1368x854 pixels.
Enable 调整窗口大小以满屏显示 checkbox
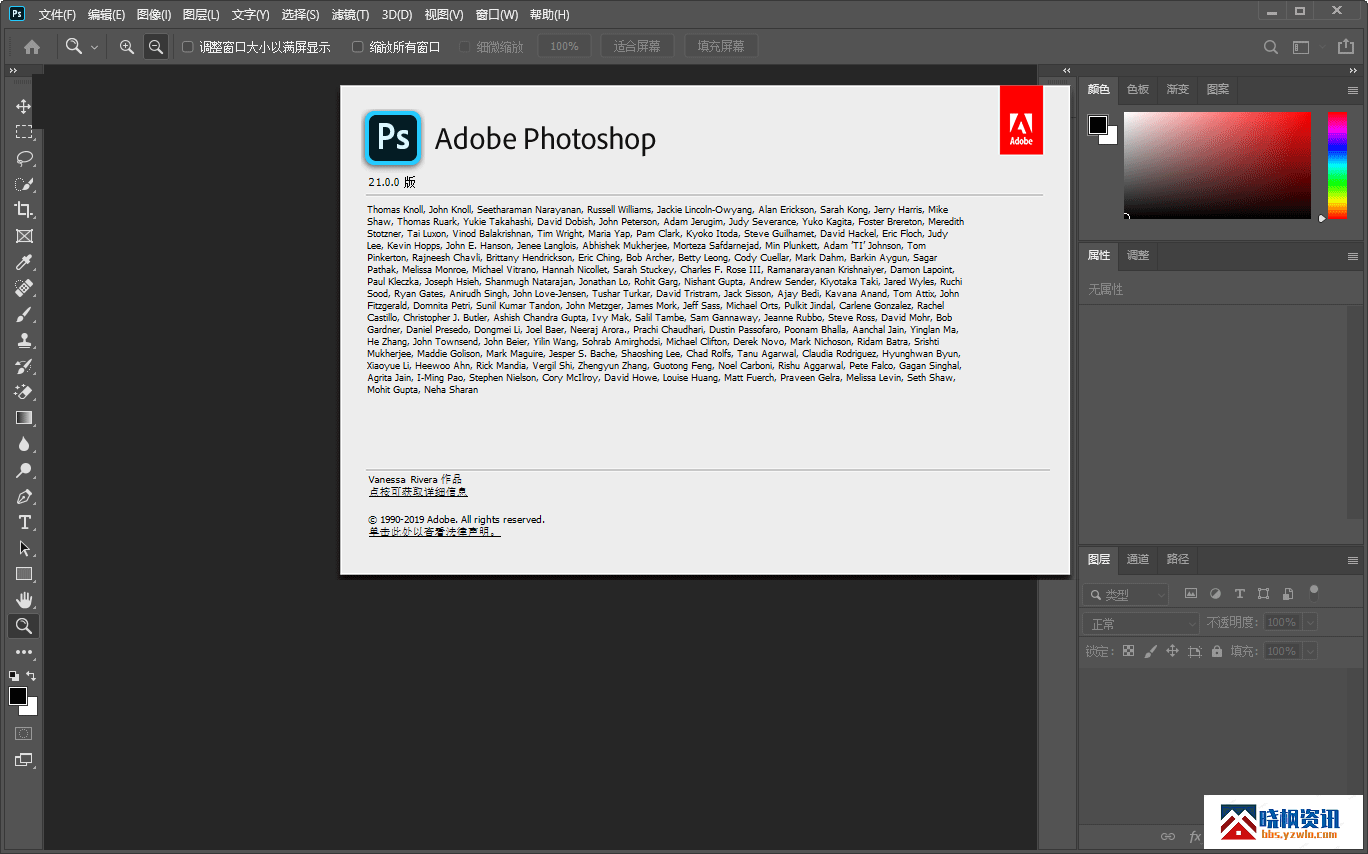[187, 46]
